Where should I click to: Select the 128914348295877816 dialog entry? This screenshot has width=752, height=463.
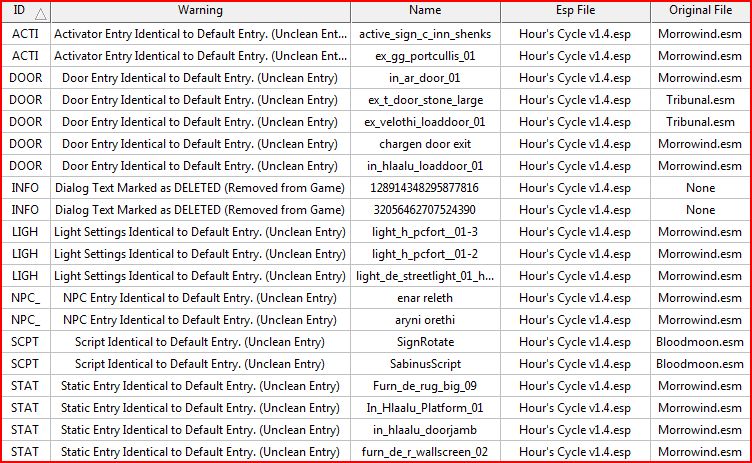click(425, 188)
